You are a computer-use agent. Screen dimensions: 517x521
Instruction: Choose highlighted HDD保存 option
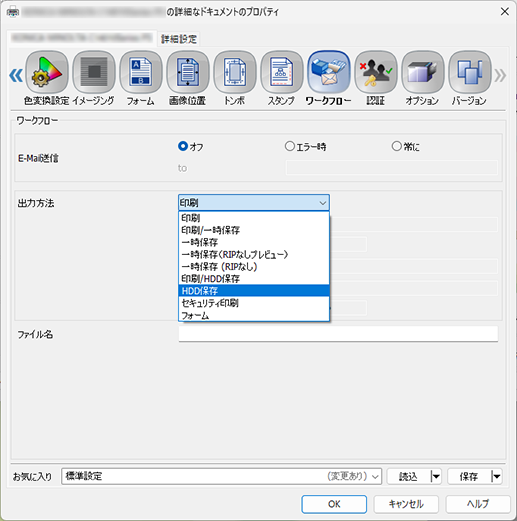pos(254,291)
